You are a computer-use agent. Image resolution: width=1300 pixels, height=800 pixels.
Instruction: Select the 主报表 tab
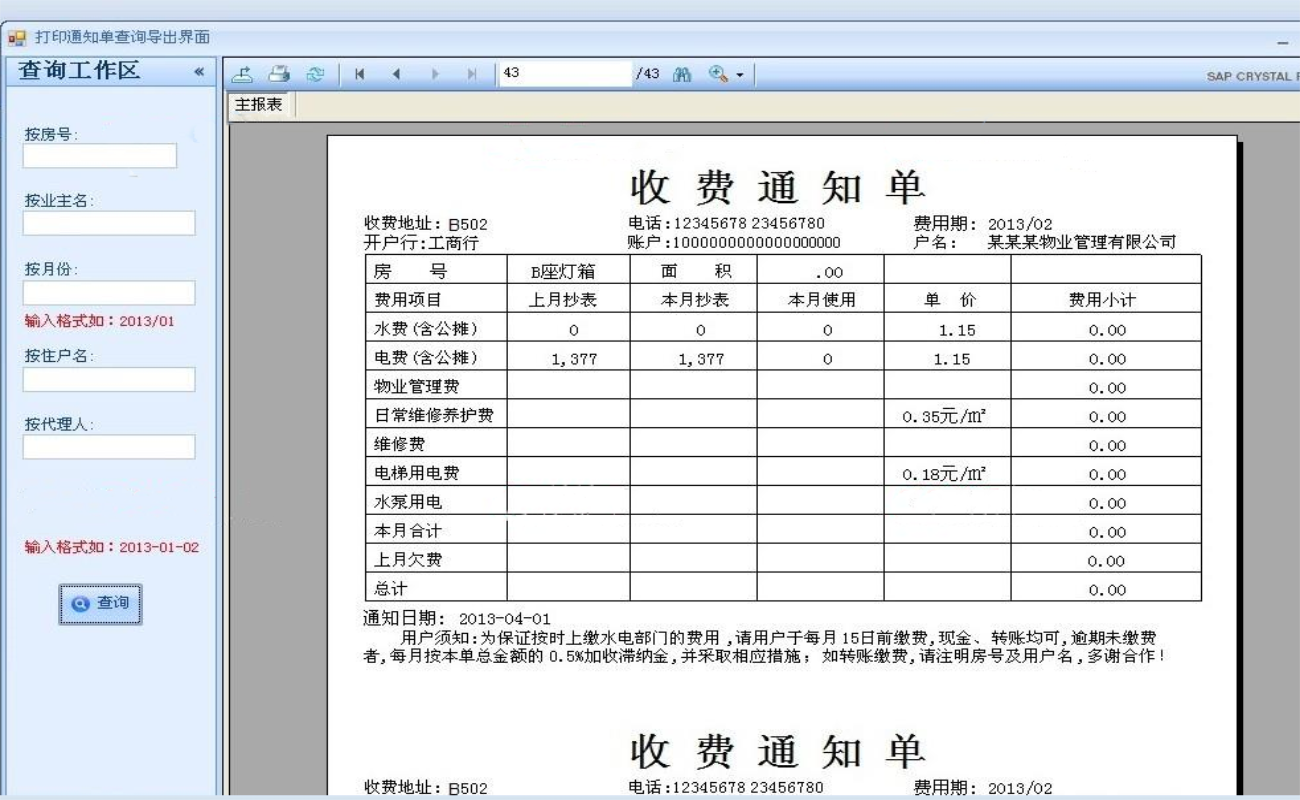(x=259, y=104)
